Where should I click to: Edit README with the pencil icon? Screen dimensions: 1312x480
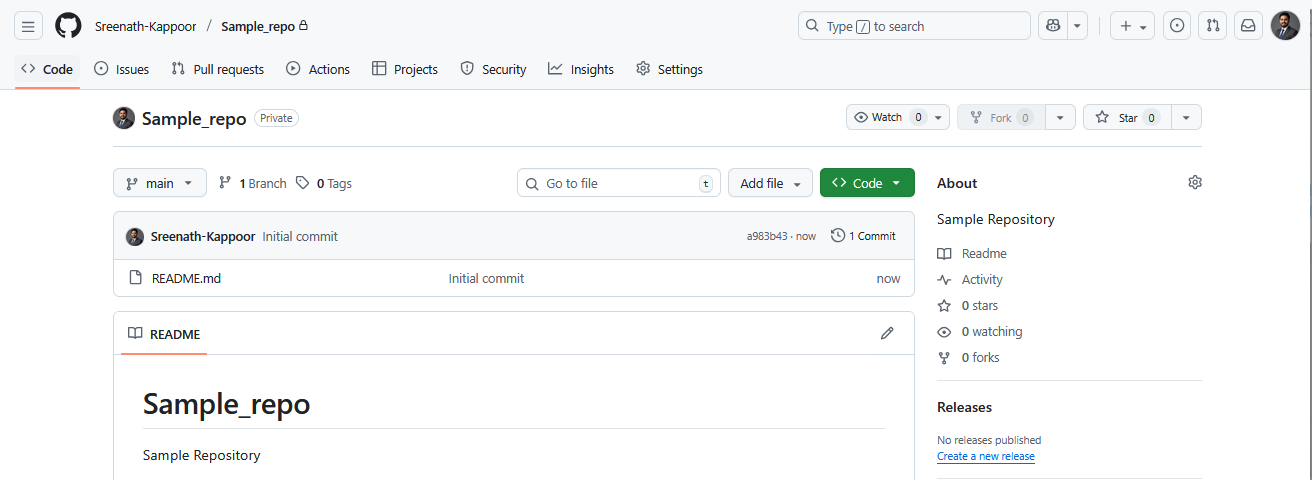887,333
